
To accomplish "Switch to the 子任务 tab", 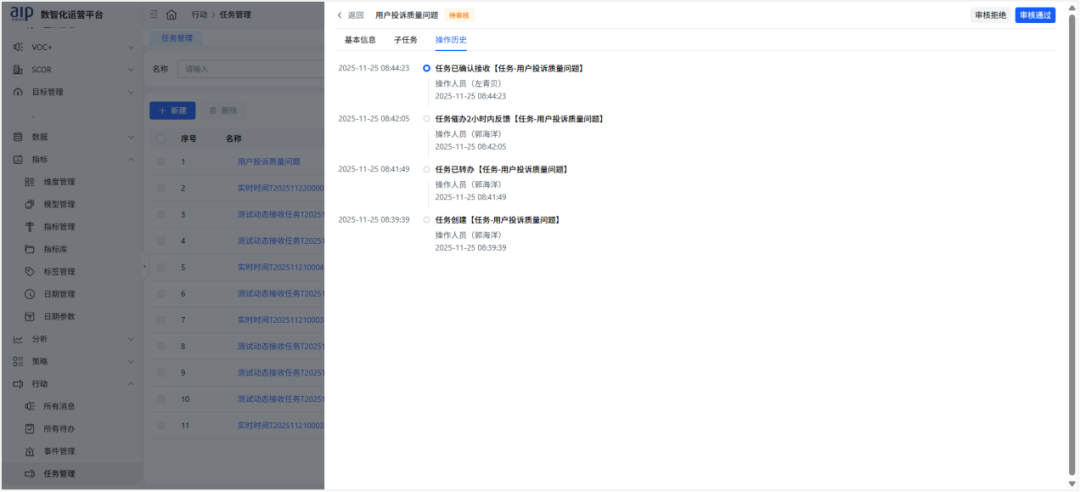I will 405,40.
